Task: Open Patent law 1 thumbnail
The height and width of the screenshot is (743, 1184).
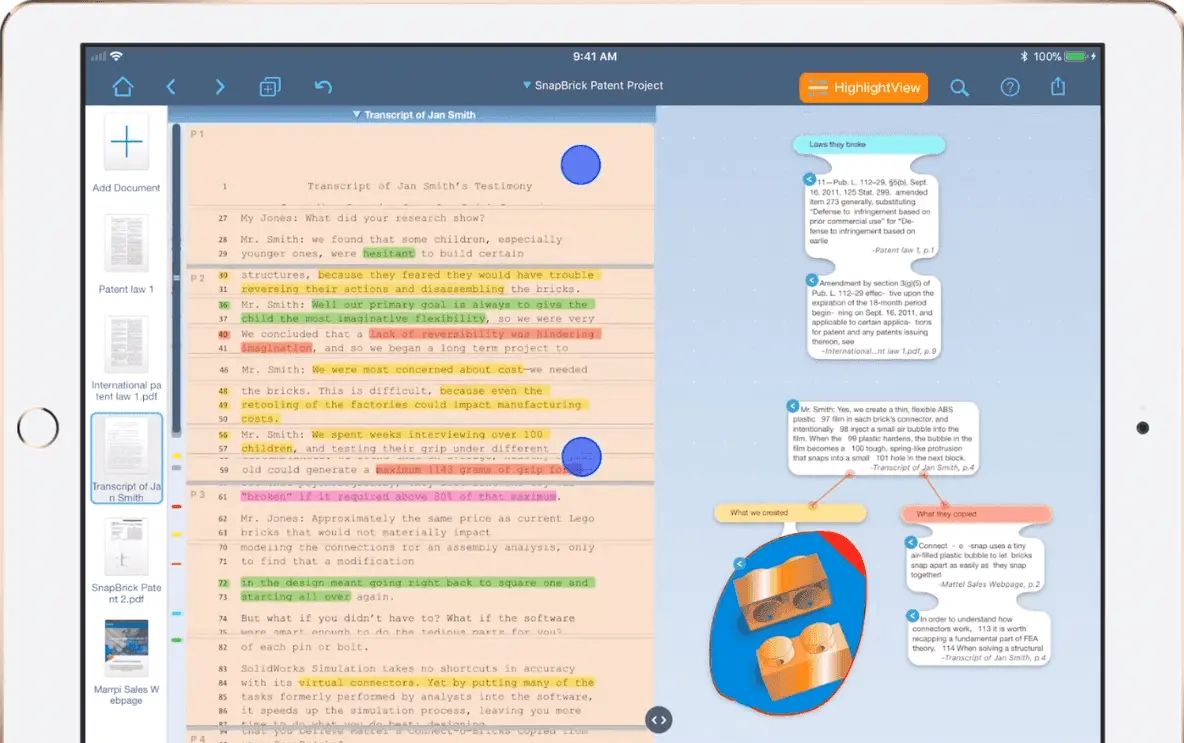Action: (126, 244)
